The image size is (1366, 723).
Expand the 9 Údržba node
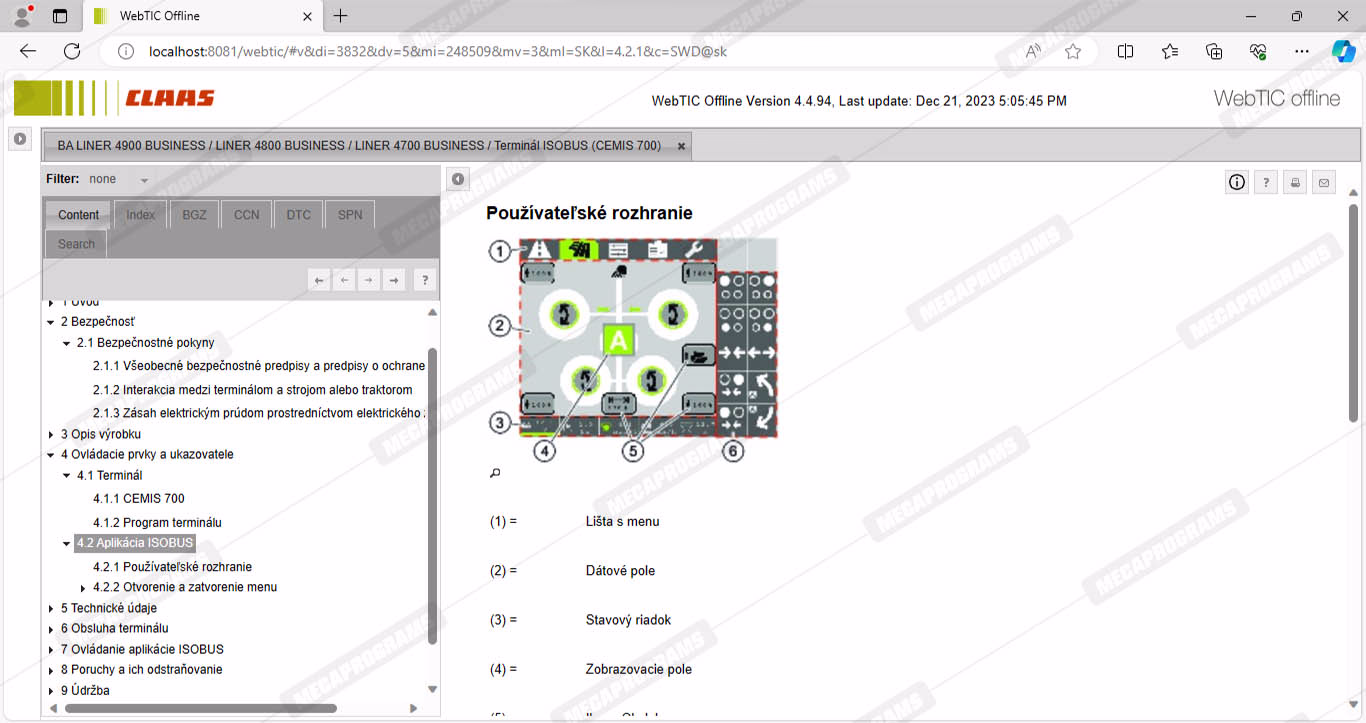(x=51, y=691)
